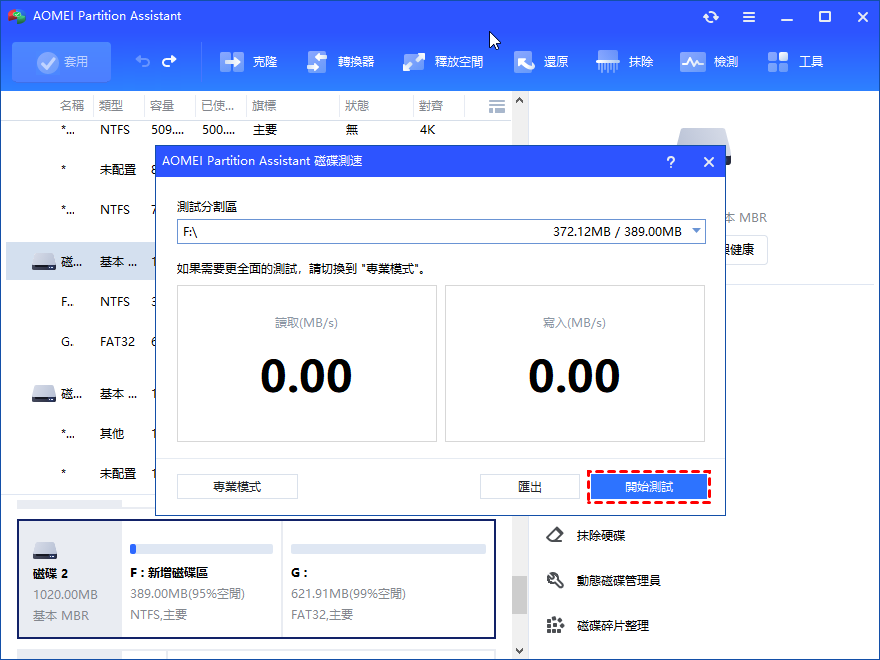Click the 容量 column header
The height and width of the screenshot is (660, 880).
162,106
